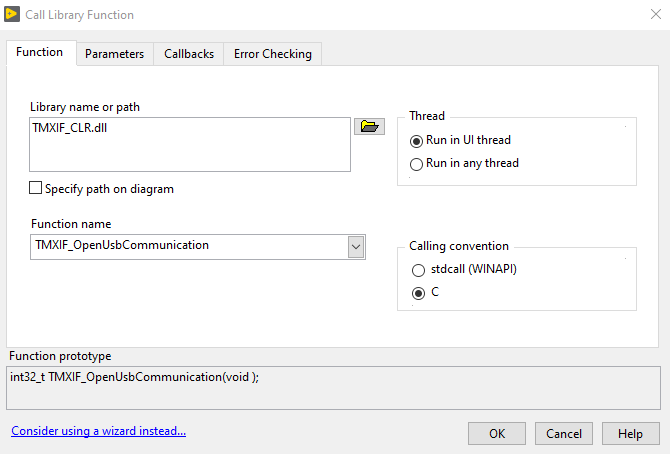This screenshot has height=454, width=670.
Task: Select Run in UI thread
Action: click(x=417, y=141)
